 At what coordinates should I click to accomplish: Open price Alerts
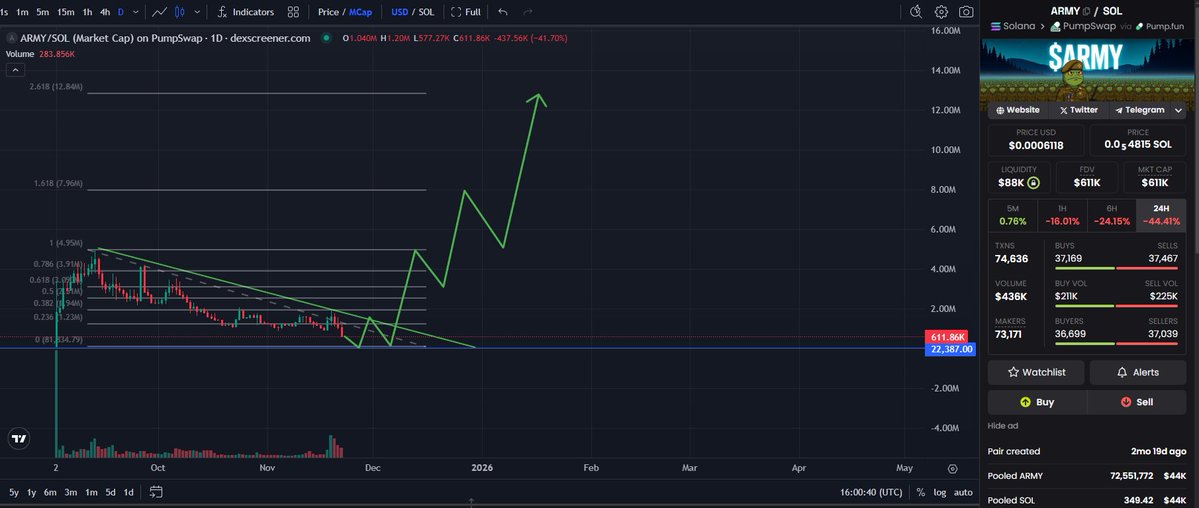[x=1138, y=373]
